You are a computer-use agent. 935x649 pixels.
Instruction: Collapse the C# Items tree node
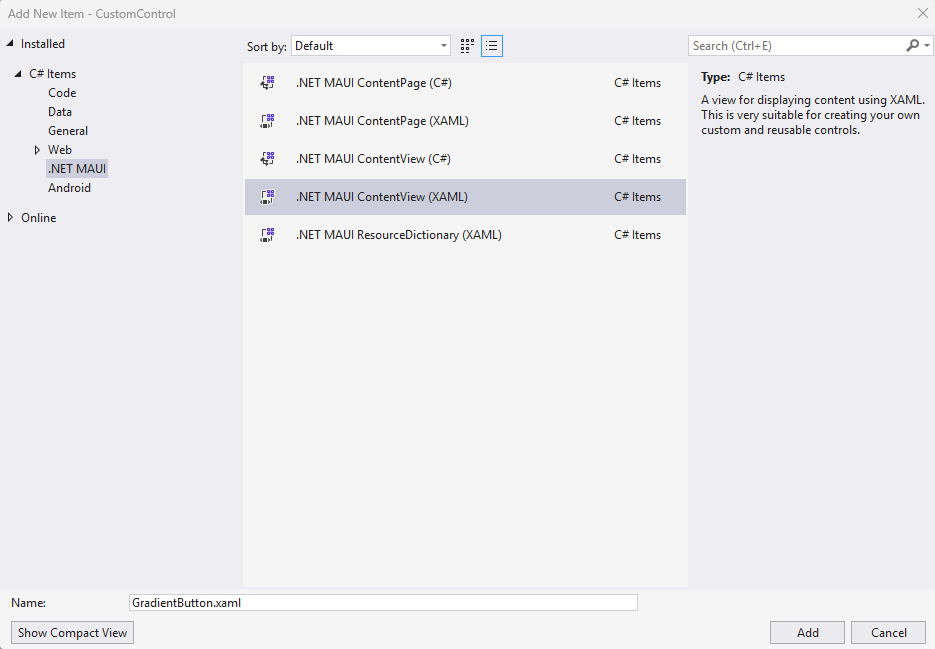coord(16,73)
